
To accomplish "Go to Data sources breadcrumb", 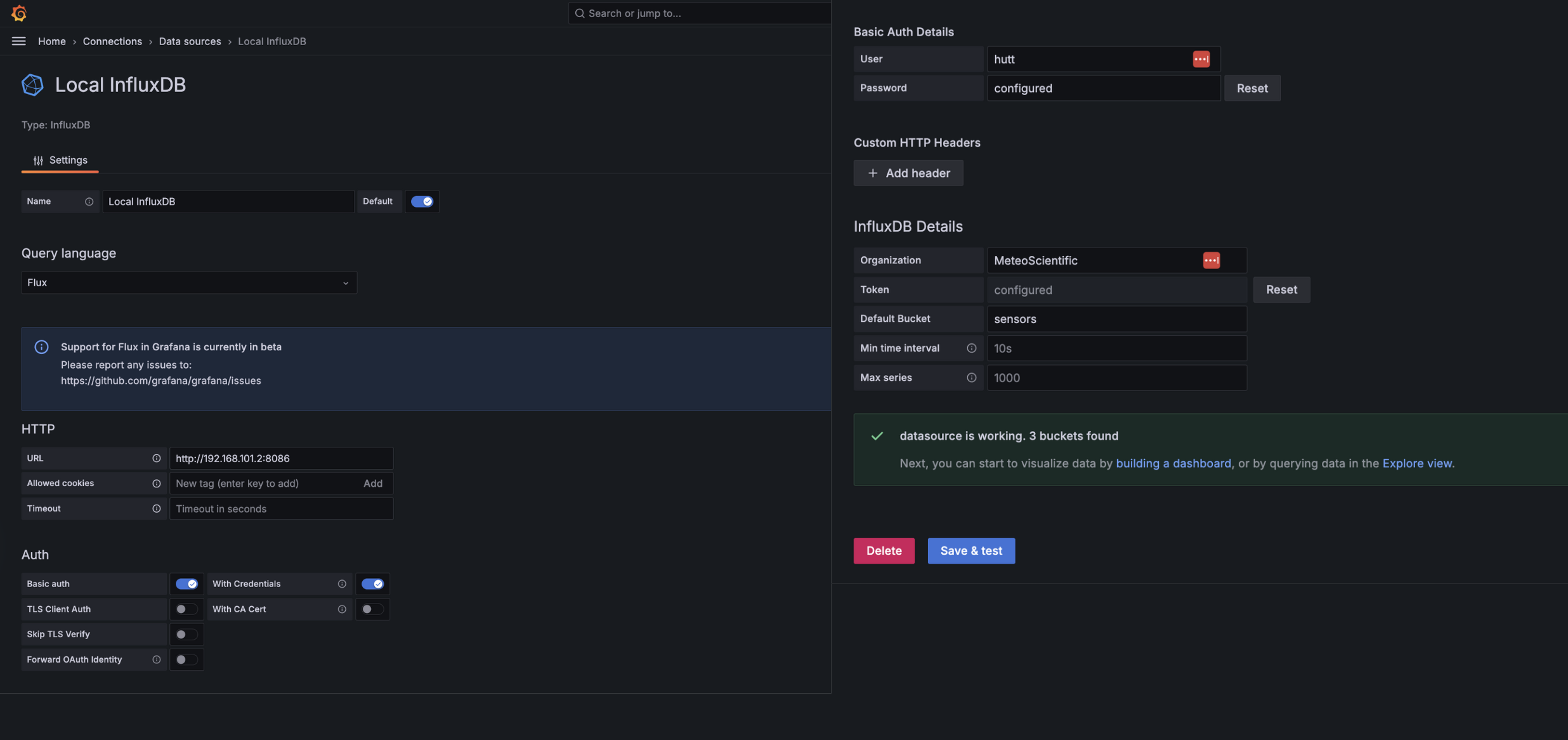I will click(x=190, y=41).
